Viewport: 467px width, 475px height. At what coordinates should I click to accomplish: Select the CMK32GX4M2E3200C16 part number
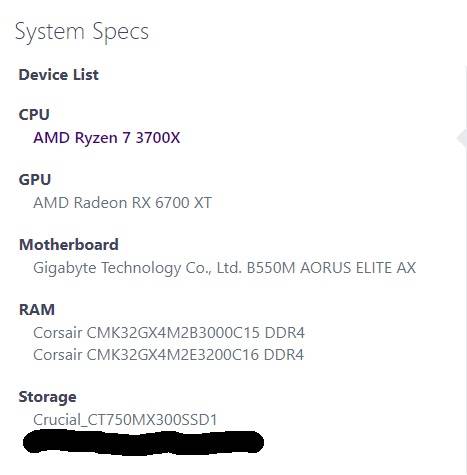click(172, 354)
